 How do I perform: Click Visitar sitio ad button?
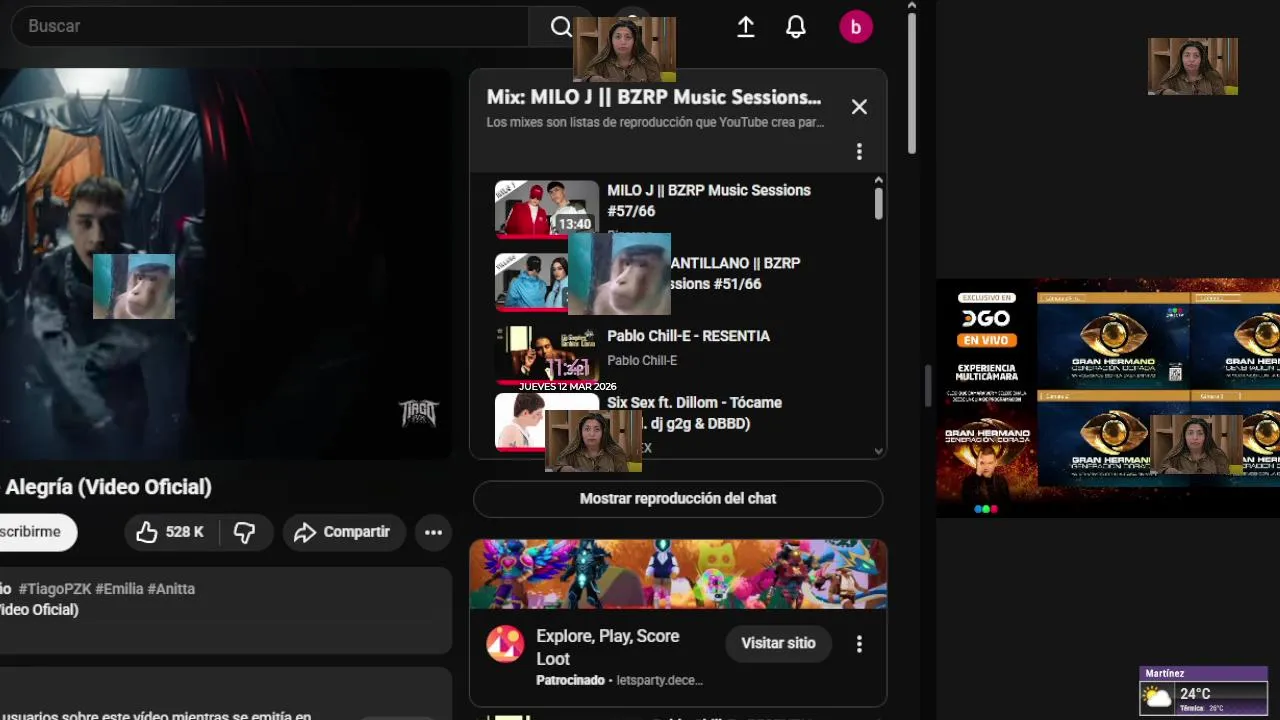778,643
